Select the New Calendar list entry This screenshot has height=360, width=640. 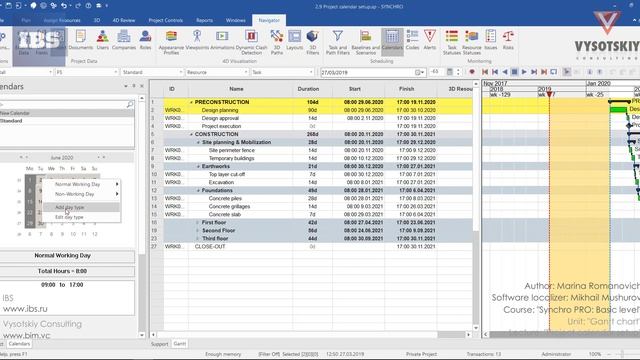click(x=67, y=113)
